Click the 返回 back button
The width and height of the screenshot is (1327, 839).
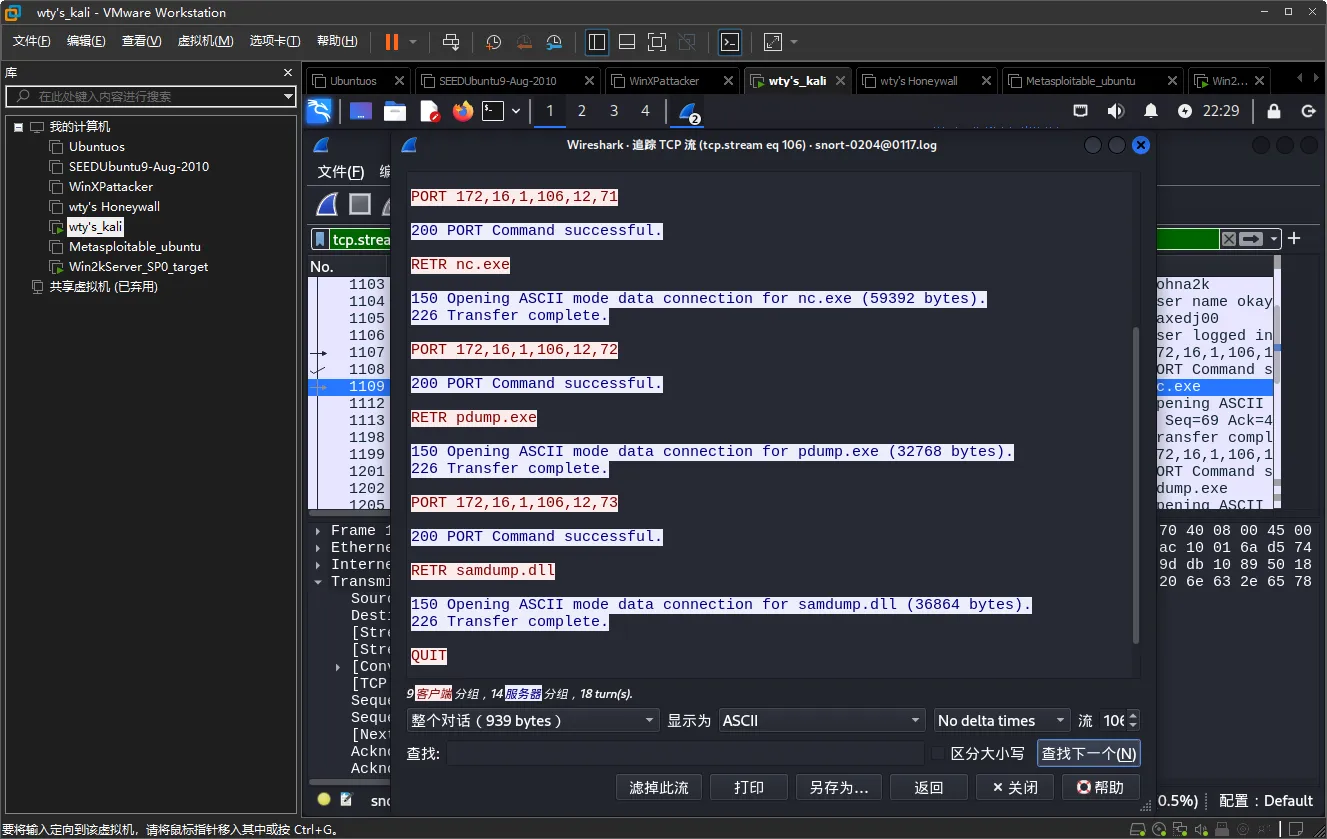[x=929, y=787]
